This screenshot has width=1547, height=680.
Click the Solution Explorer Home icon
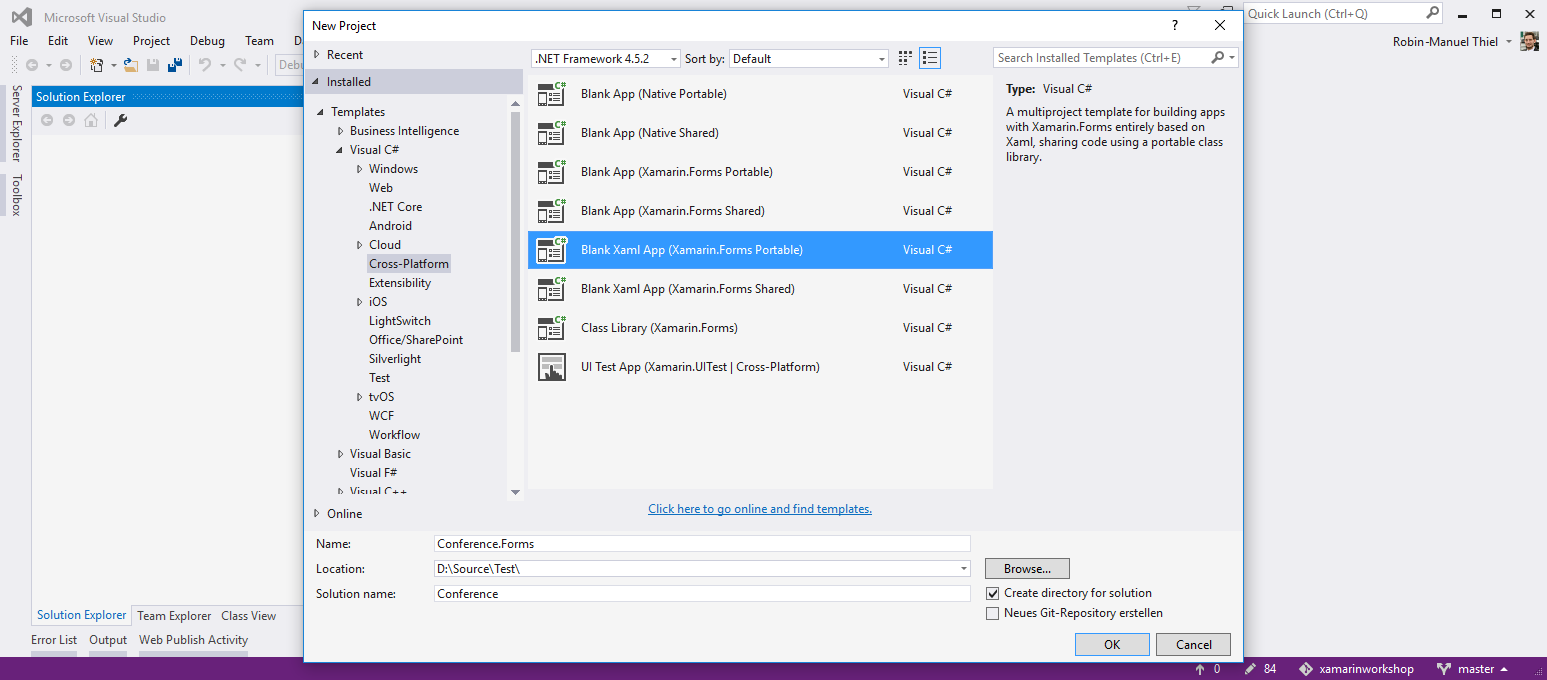pyautogui.click(x=91, y=120)
